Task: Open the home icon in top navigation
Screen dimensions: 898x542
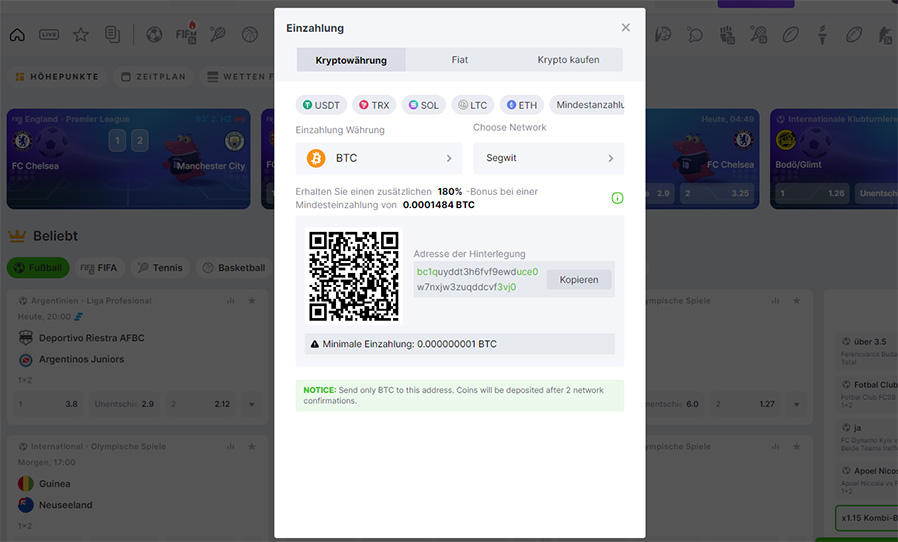Action: pyautogui.click(x=17, y=35)
